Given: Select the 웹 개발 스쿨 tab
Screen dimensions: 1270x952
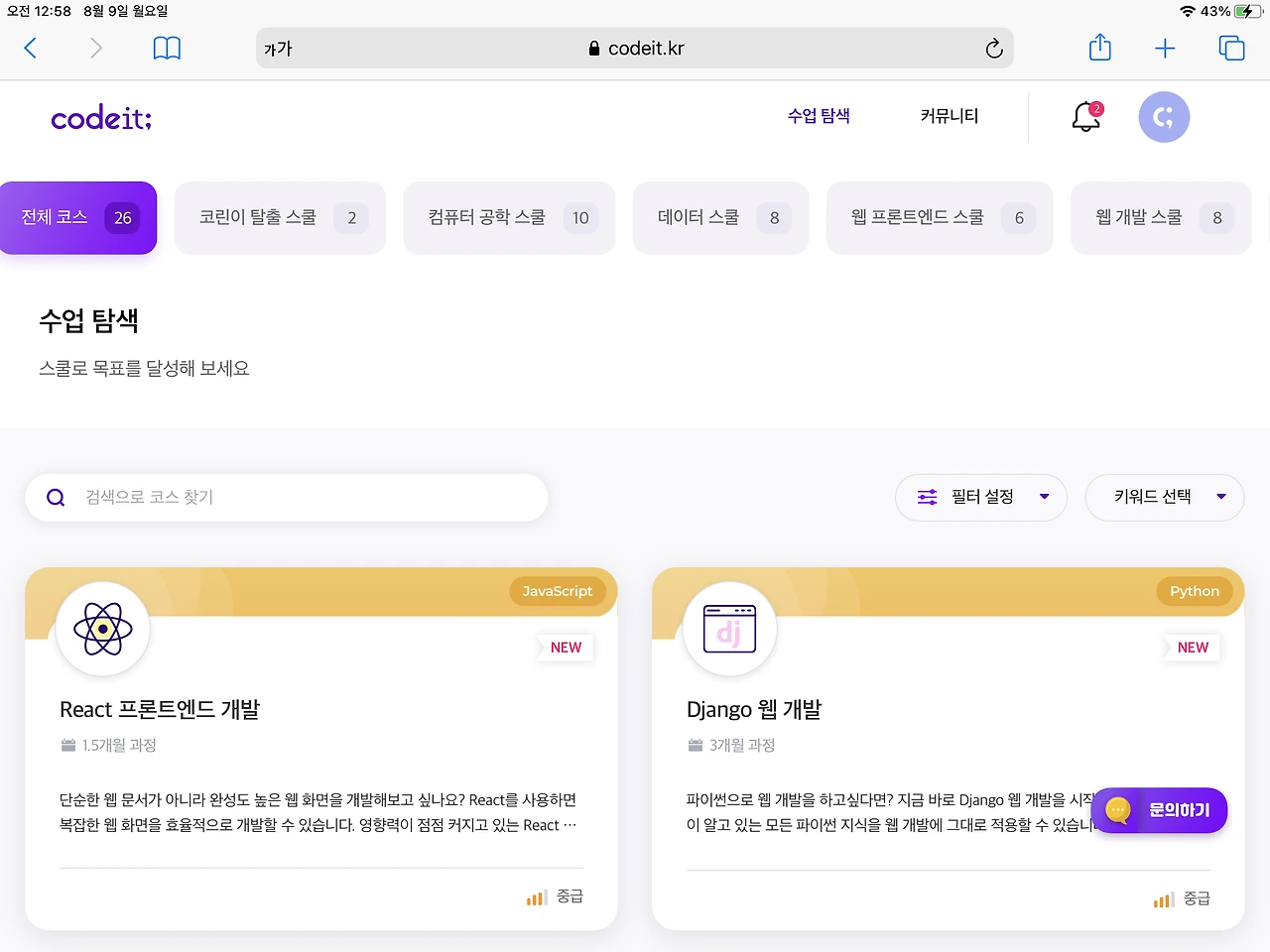Looking at the screenshot, I should (x=1161, y=217).
